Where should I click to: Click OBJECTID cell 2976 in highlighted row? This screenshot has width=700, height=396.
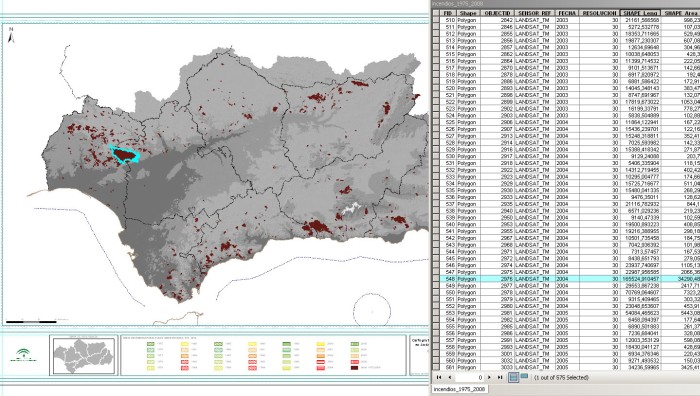pos(497,279)
